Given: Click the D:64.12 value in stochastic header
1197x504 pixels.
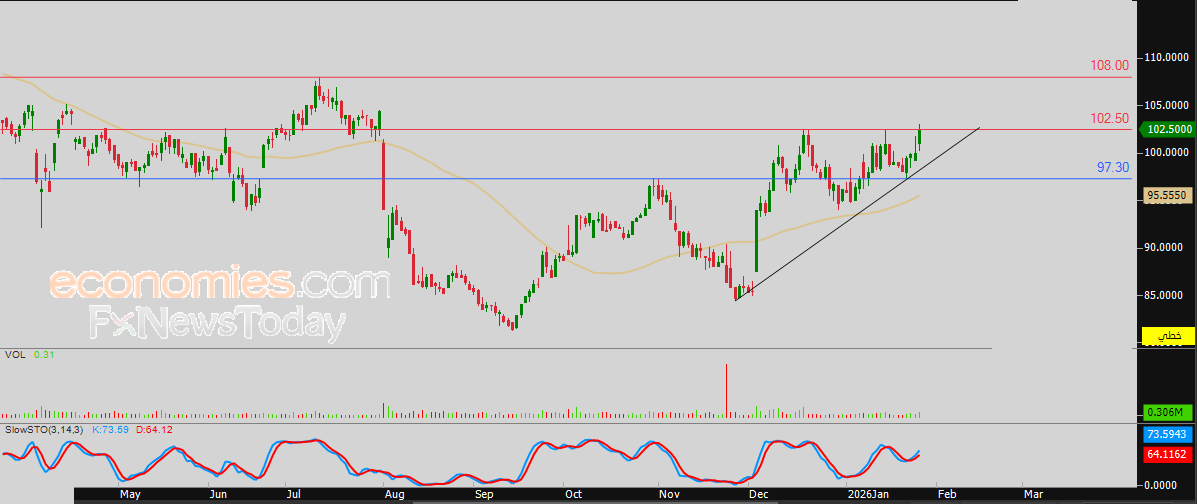Looking at the screenshot, I should (154, 429).
